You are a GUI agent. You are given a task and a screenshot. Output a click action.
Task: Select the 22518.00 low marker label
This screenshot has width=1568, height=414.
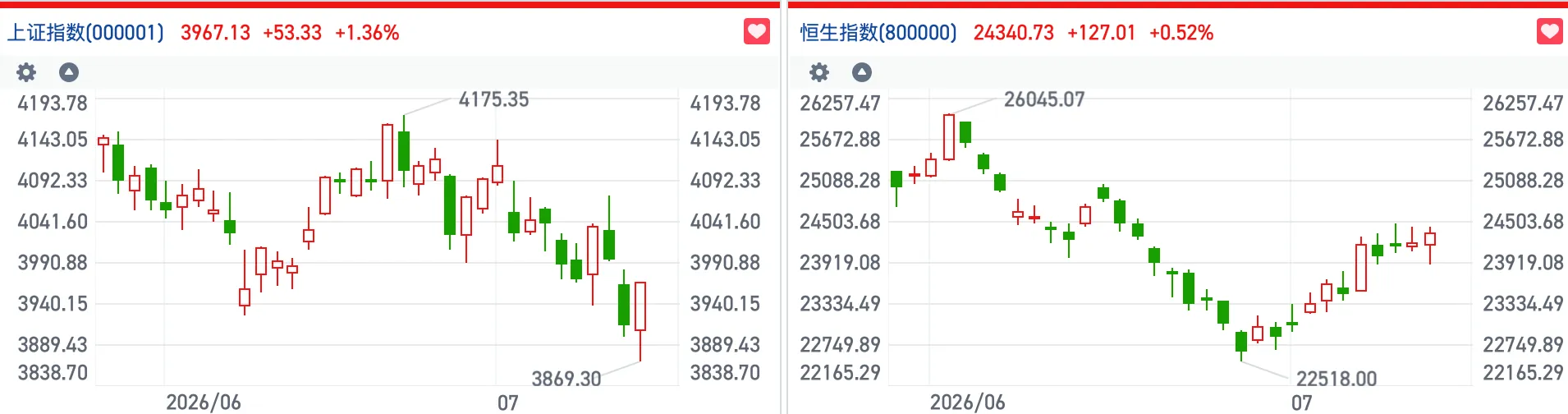[x=1336, y=379]
